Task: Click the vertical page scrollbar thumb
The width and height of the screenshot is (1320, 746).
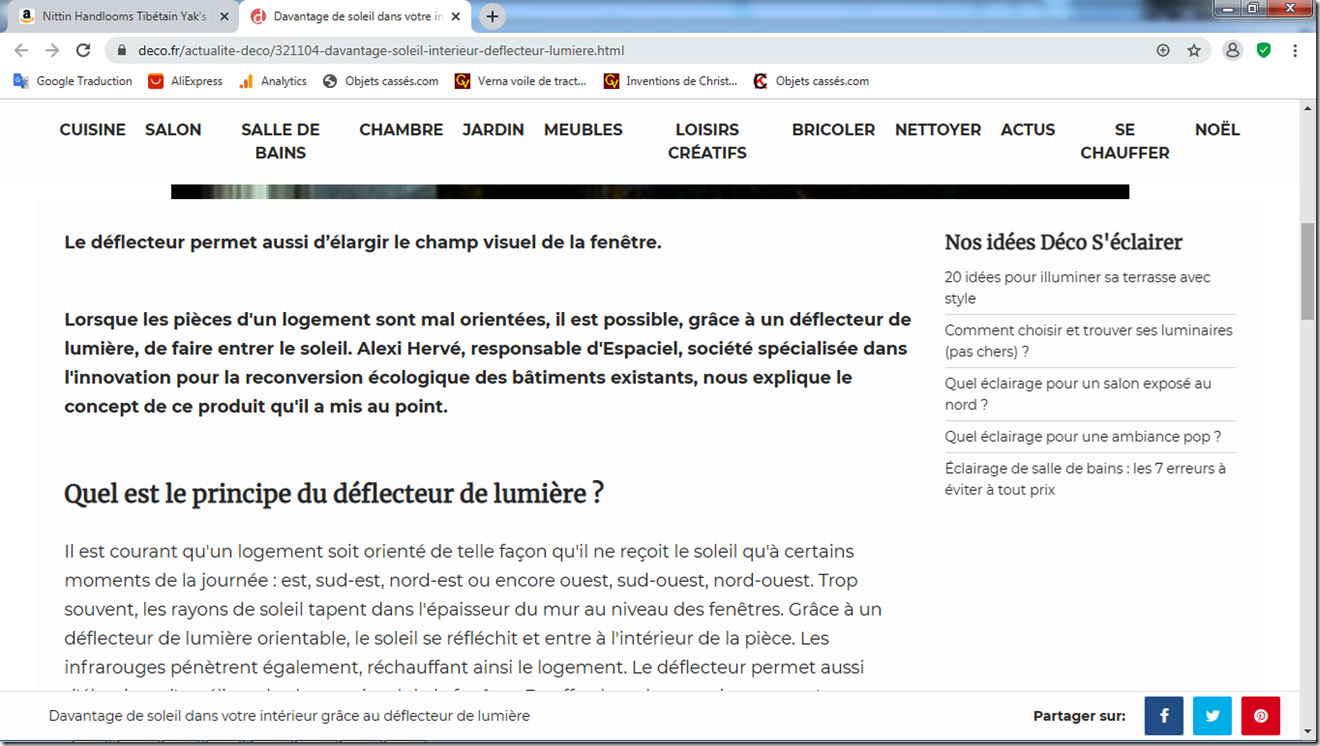Action: pyautogui.click(x=1307, y=271)
